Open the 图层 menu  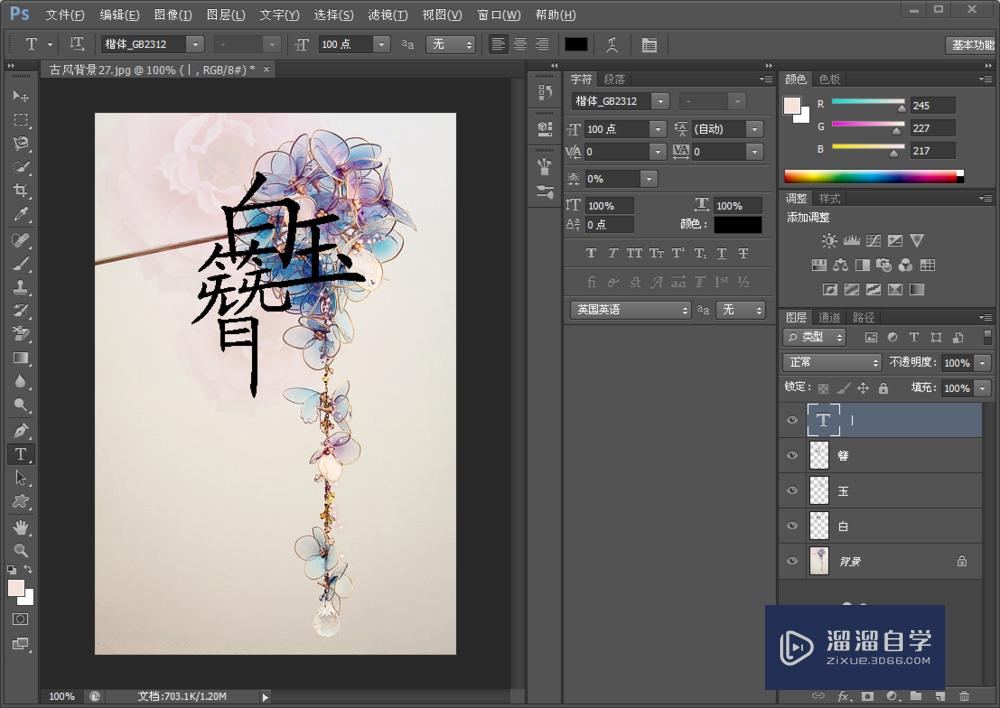226,15
